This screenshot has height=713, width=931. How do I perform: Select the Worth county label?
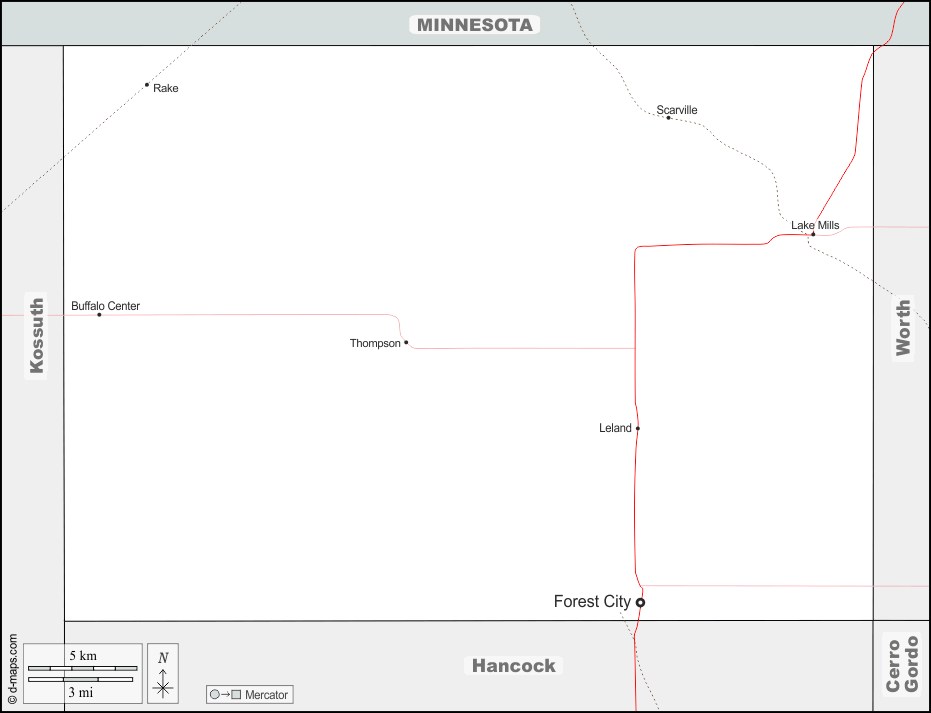point(903,327)
